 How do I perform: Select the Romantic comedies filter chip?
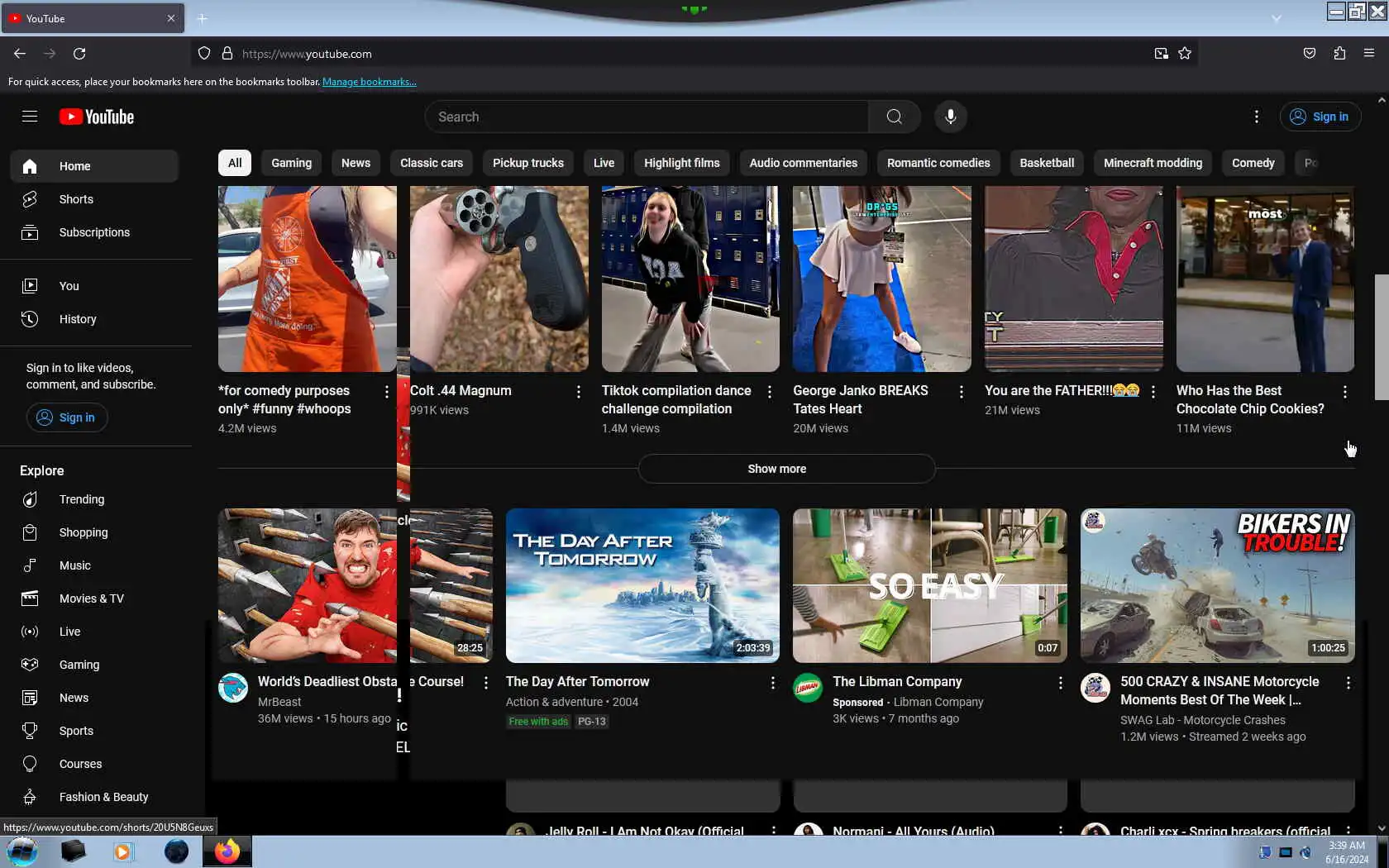coord(938,163)
